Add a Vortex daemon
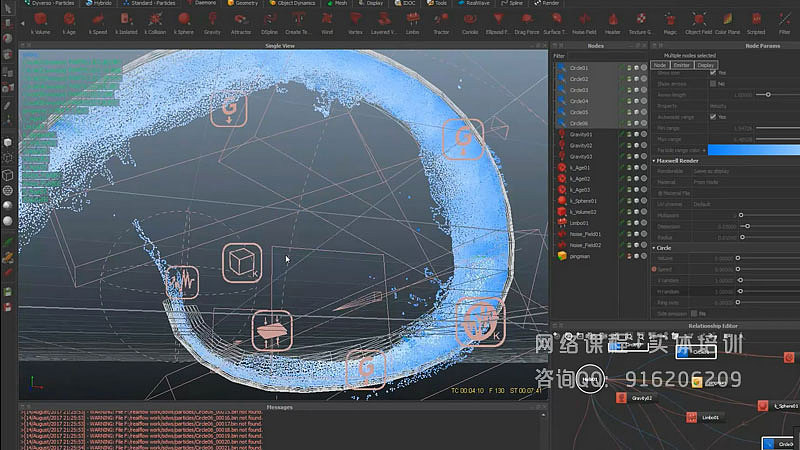This screenshot has height=450, width=800. click(x=356, y=23)
